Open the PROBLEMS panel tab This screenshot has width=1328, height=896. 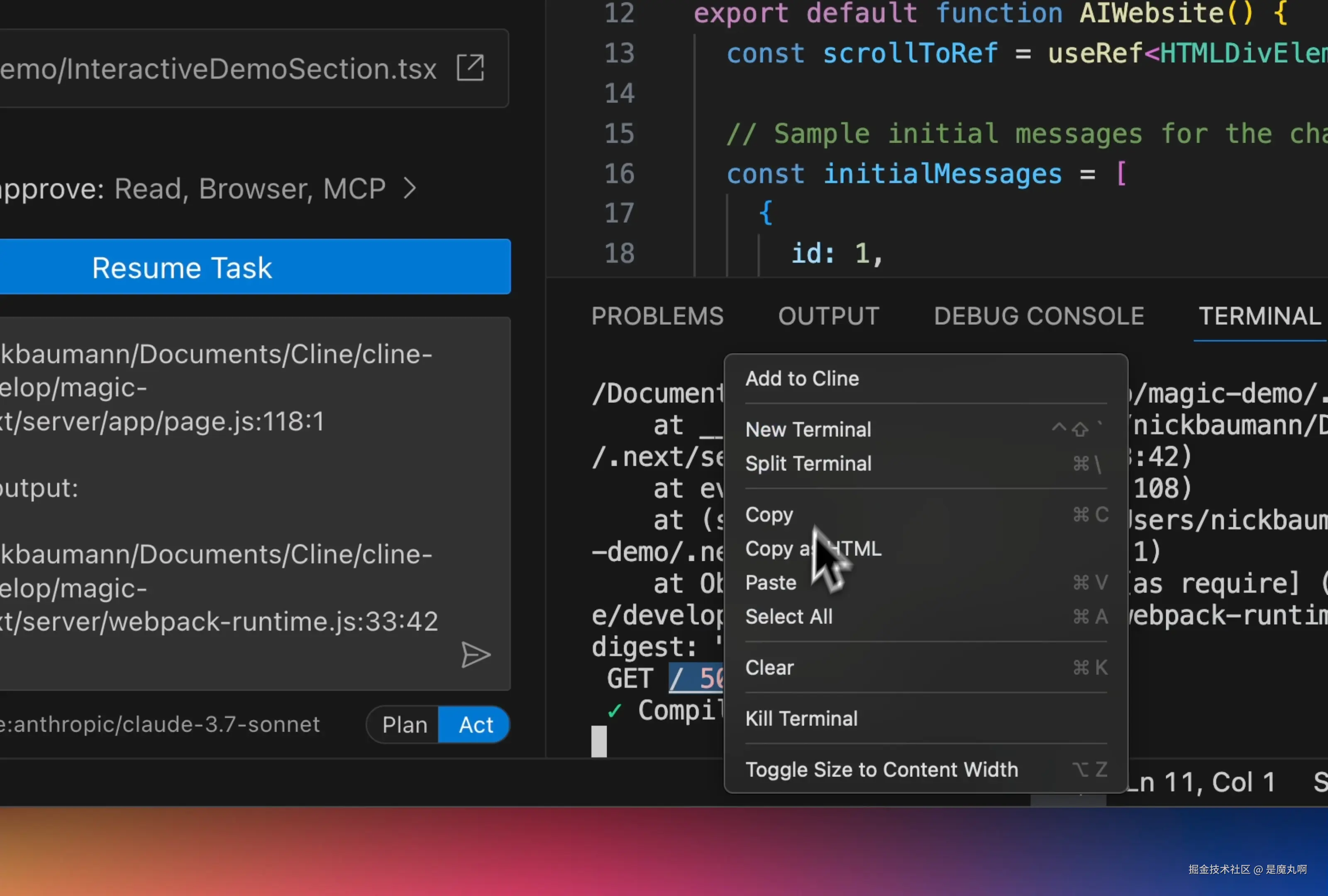tap(657, 317)
